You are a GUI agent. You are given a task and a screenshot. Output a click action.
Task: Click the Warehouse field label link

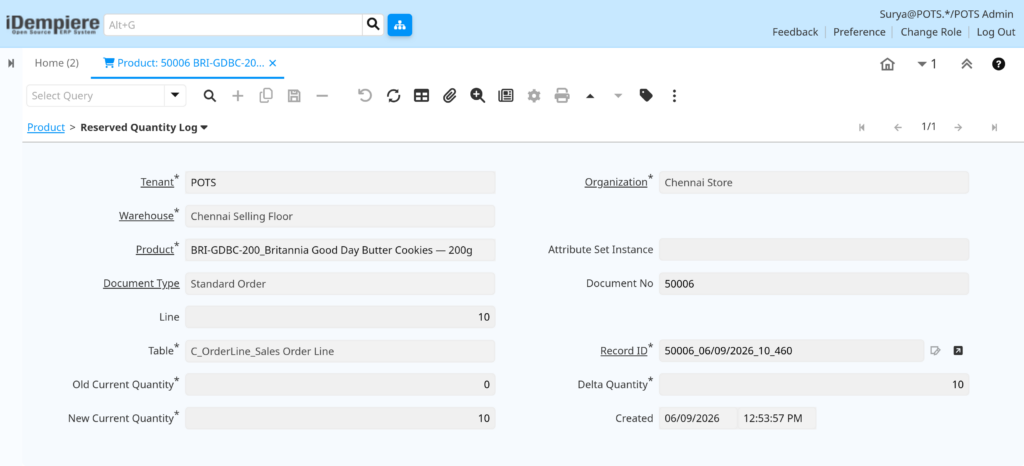146,215
